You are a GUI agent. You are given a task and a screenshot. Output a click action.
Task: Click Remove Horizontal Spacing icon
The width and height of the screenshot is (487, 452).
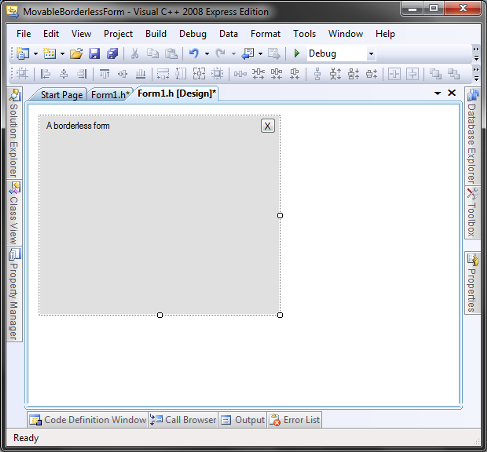(x=294, y=74)
